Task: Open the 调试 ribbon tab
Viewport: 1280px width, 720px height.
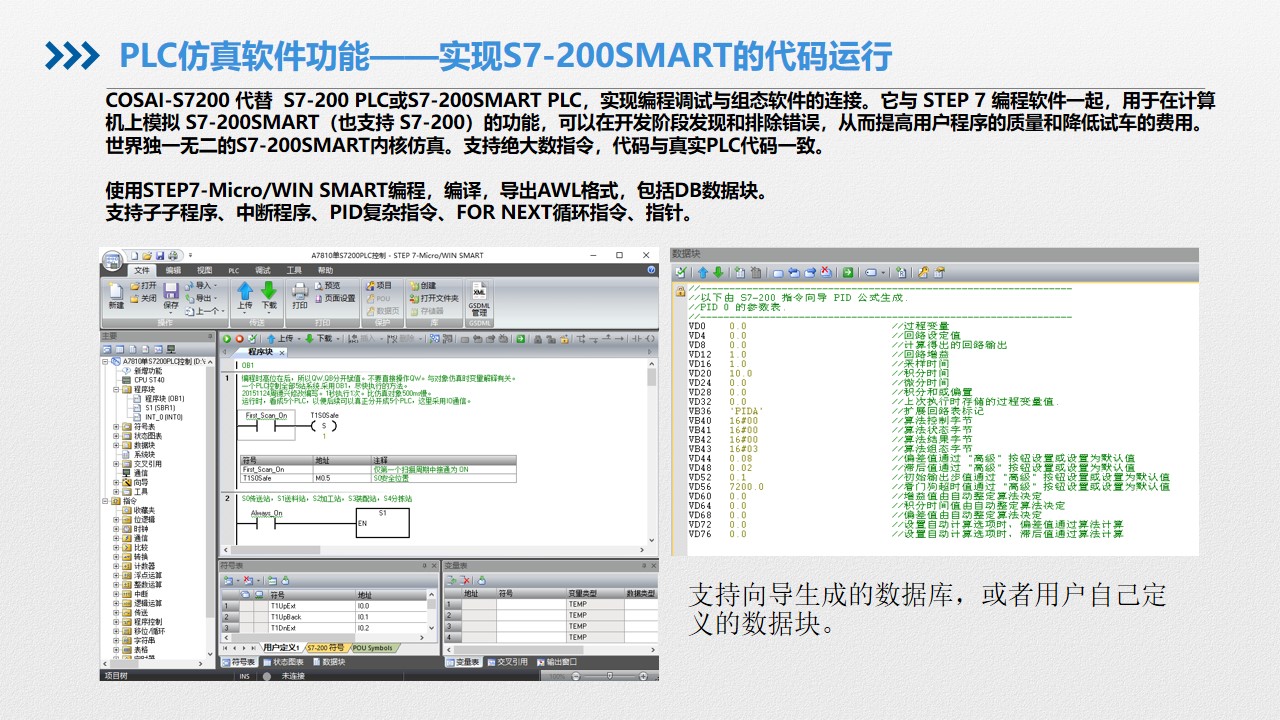Action: pos(263,270)
